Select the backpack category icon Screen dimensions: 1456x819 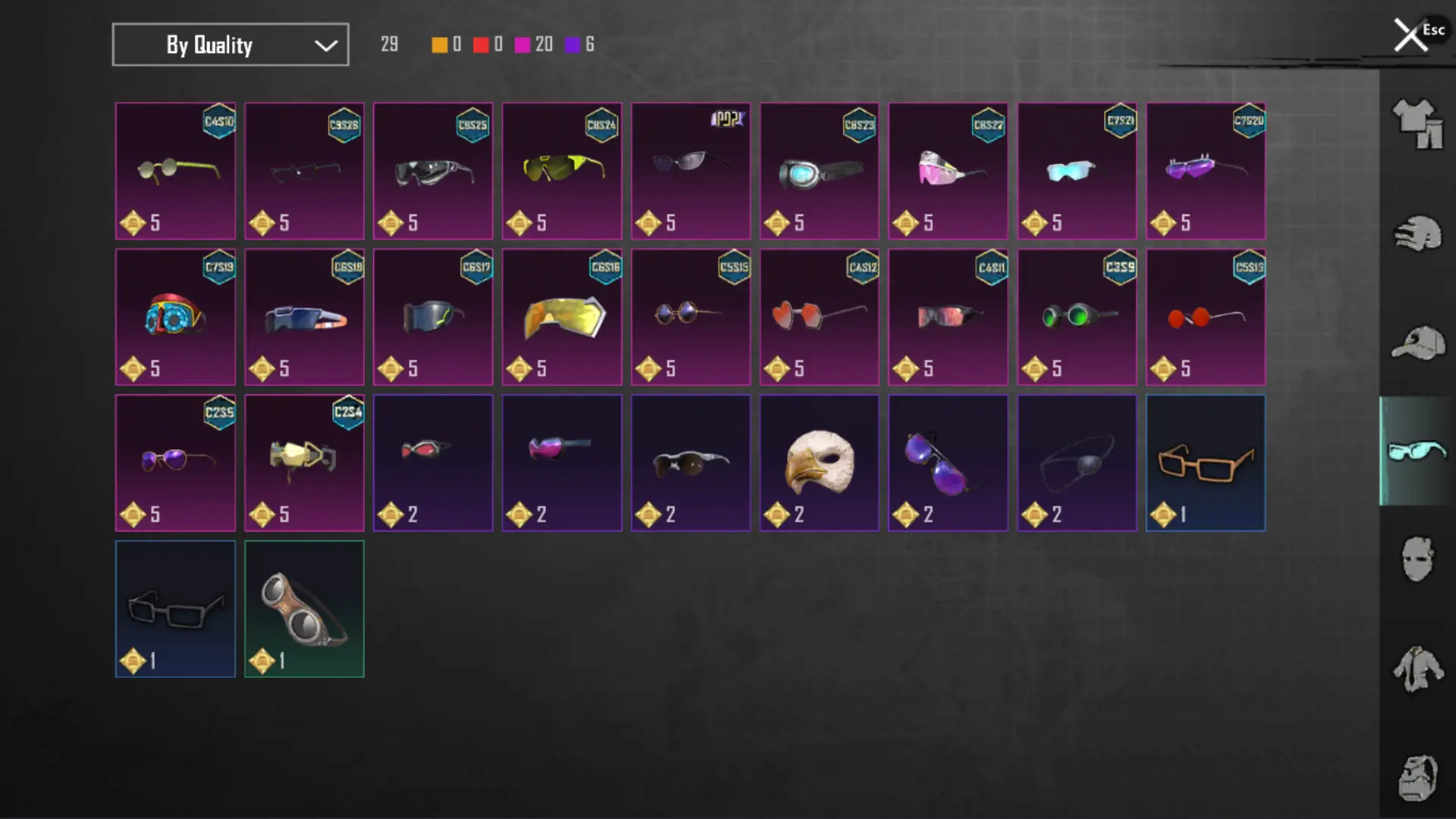pyautogui.click(x=1417, y=777)
